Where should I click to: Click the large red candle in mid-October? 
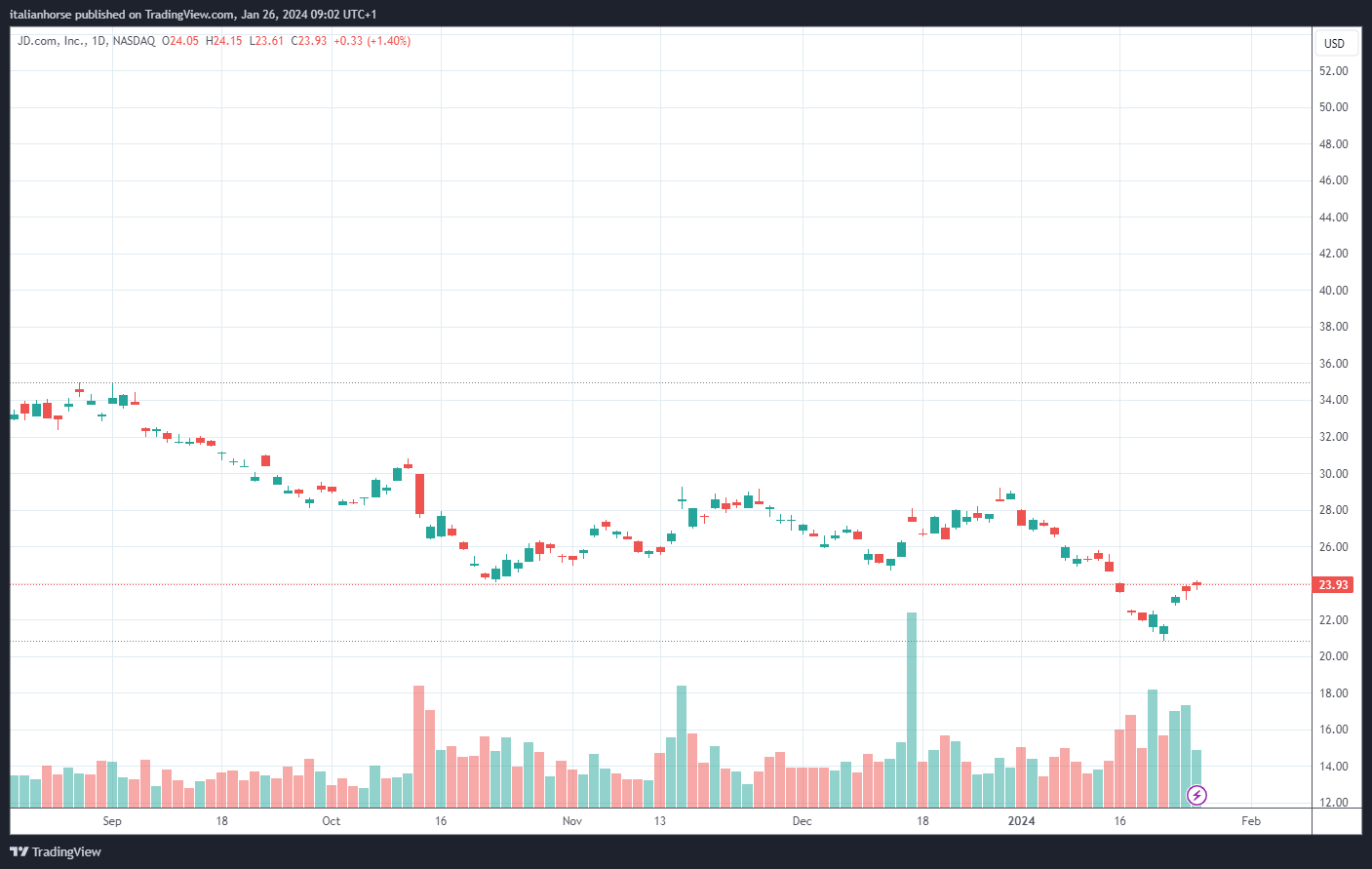[419, 494]
